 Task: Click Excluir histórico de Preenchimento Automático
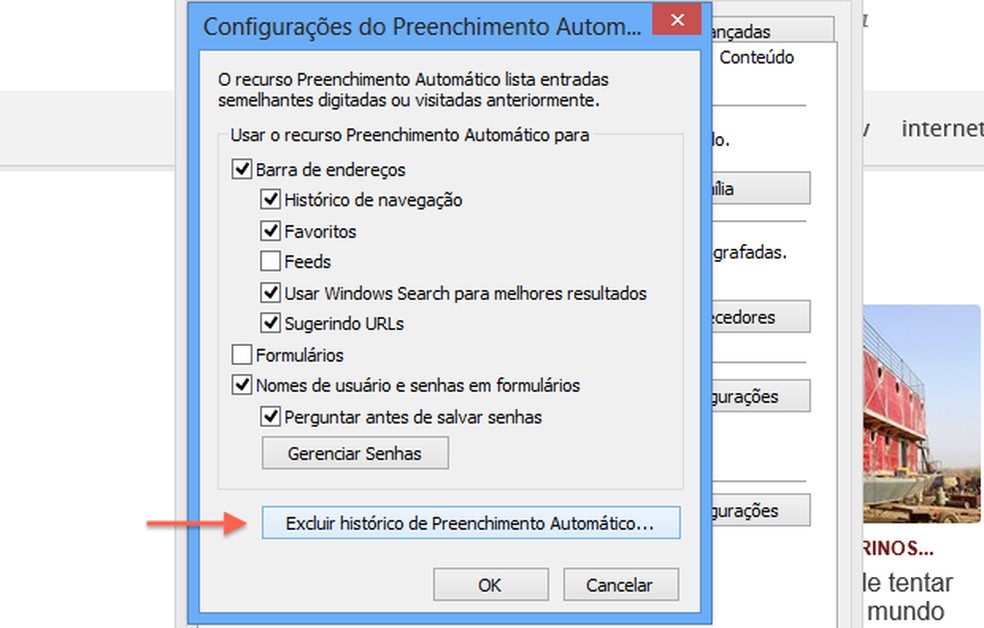coord(471,521)
